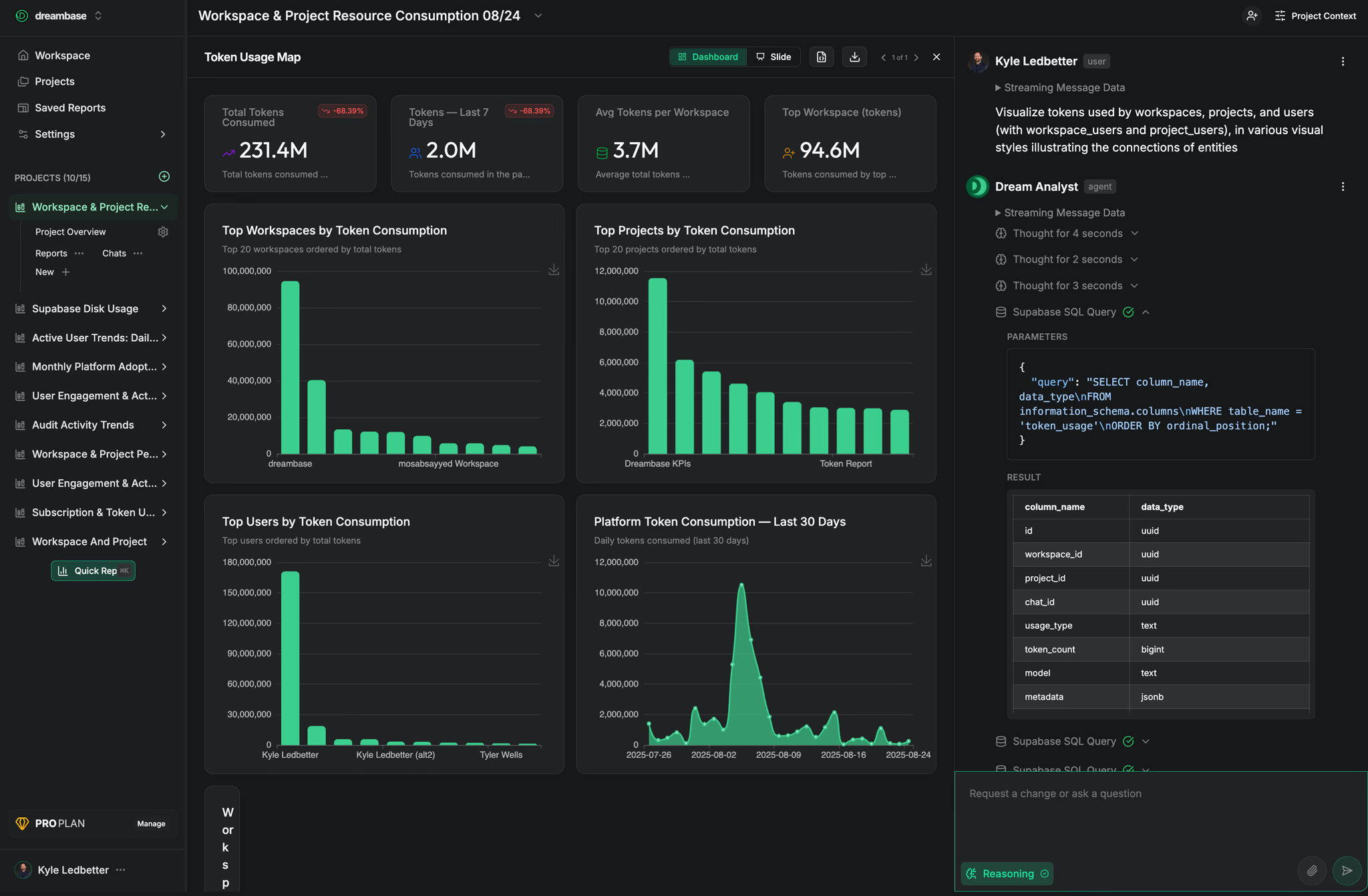Toggle the Reasoning mode button
This screenshot has width=1368, height=896.
click(1007, 873)
